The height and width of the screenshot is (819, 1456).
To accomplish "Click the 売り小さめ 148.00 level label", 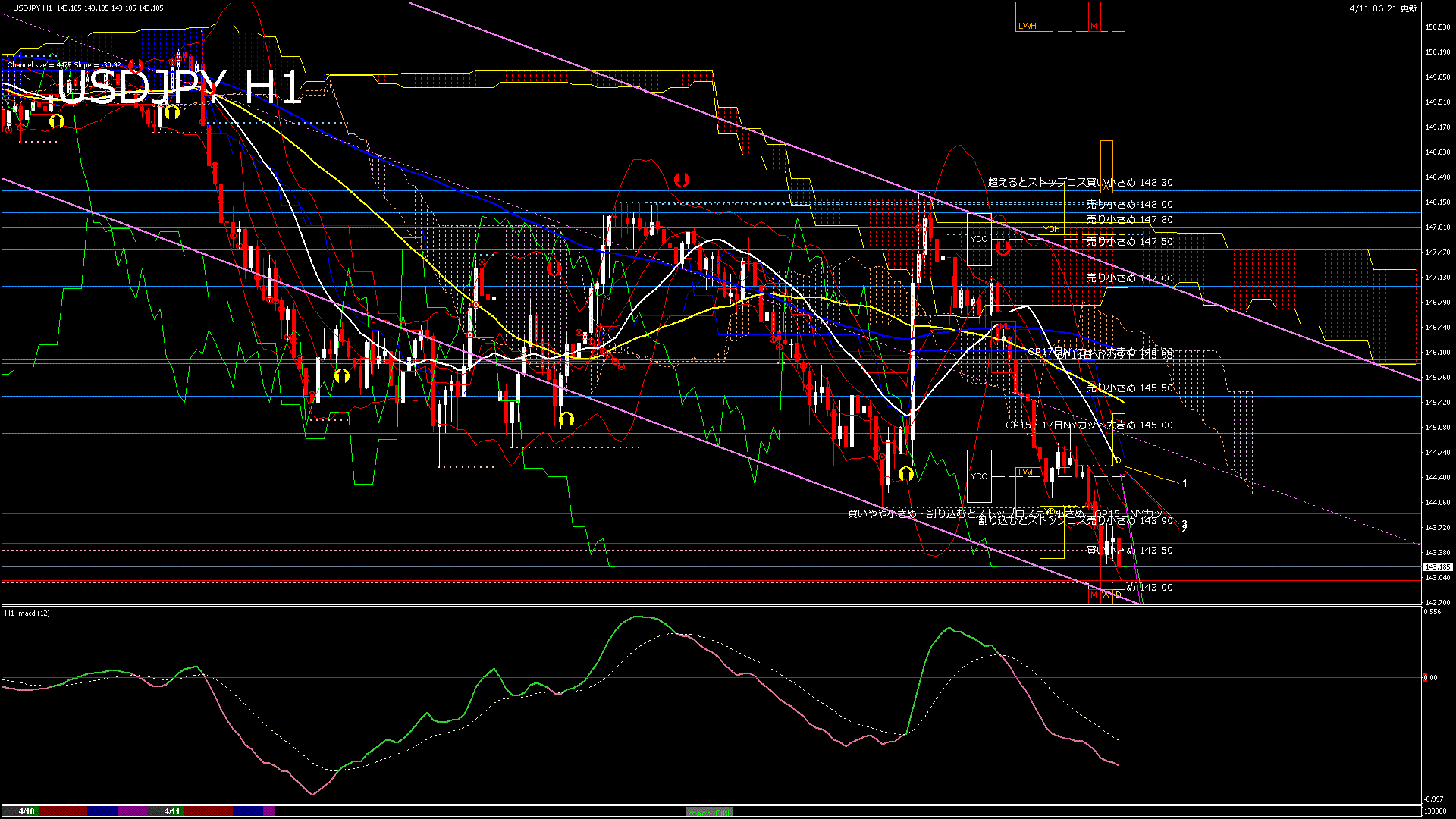I will point(1129,204).
